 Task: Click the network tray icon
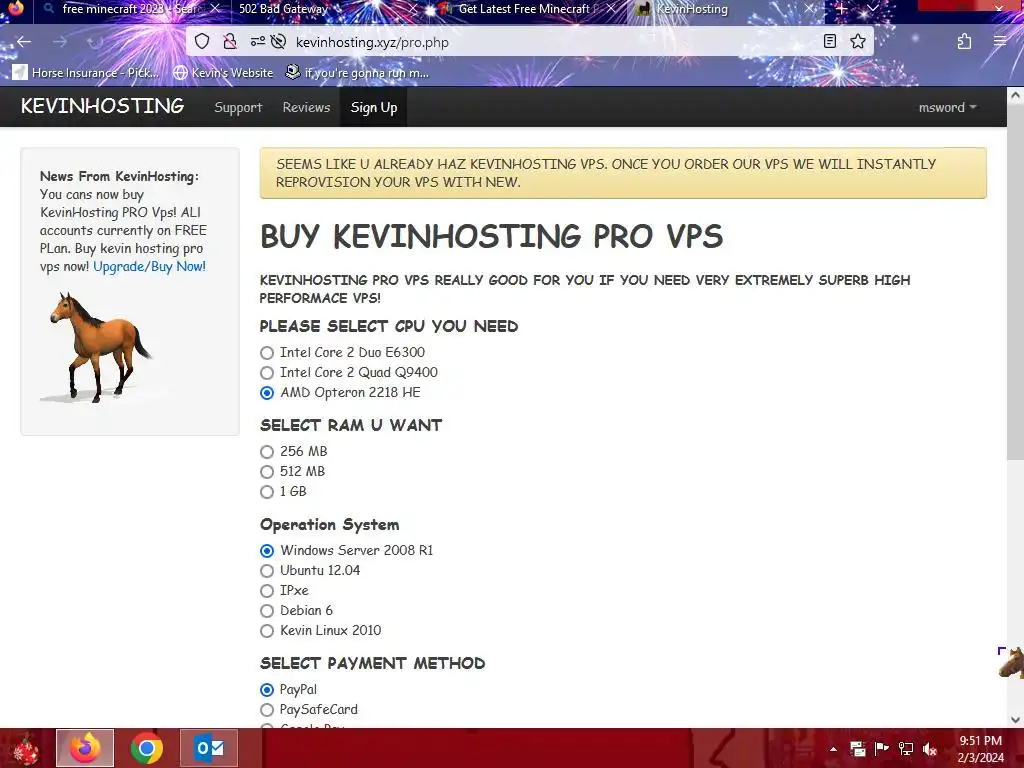[x=906, y=749]
